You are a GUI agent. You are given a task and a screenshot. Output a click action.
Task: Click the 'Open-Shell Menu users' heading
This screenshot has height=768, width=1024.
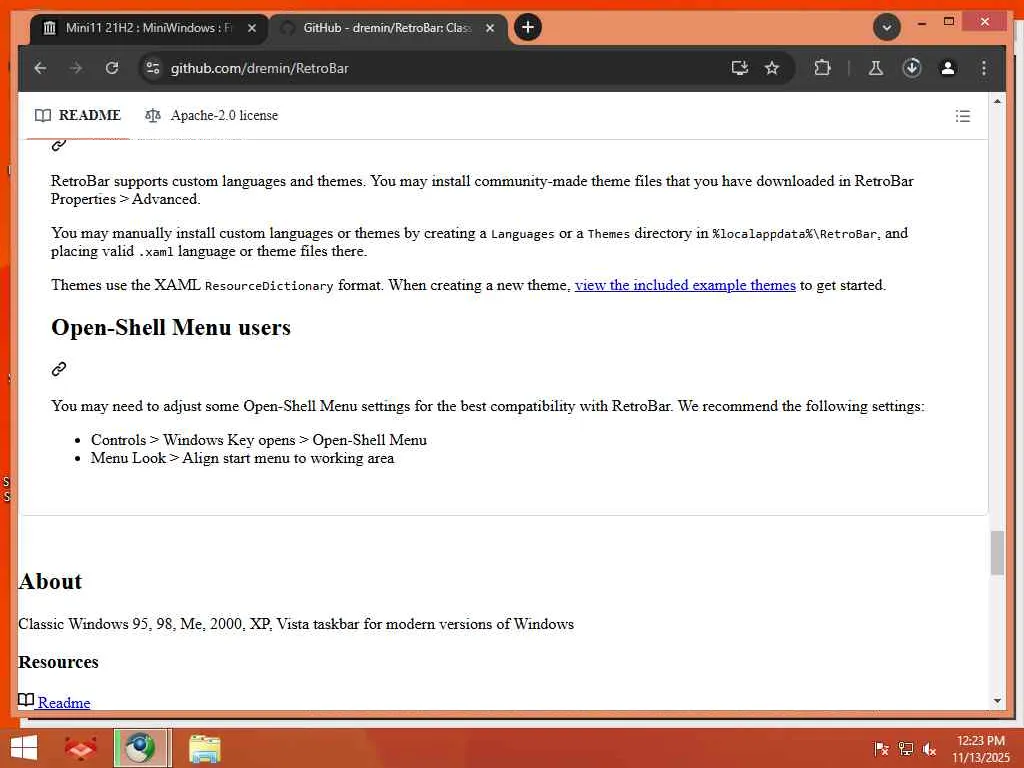[x=171, y=328]
